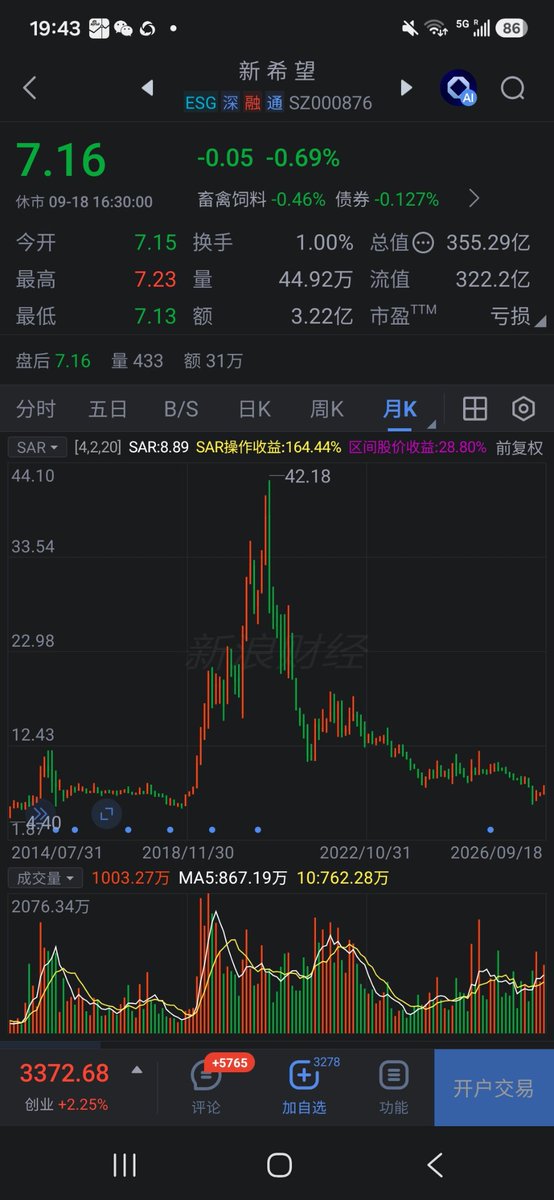Tap the 最低 7.13 value
Viewport: 554px width, 1200px height.
click(155, 317)
